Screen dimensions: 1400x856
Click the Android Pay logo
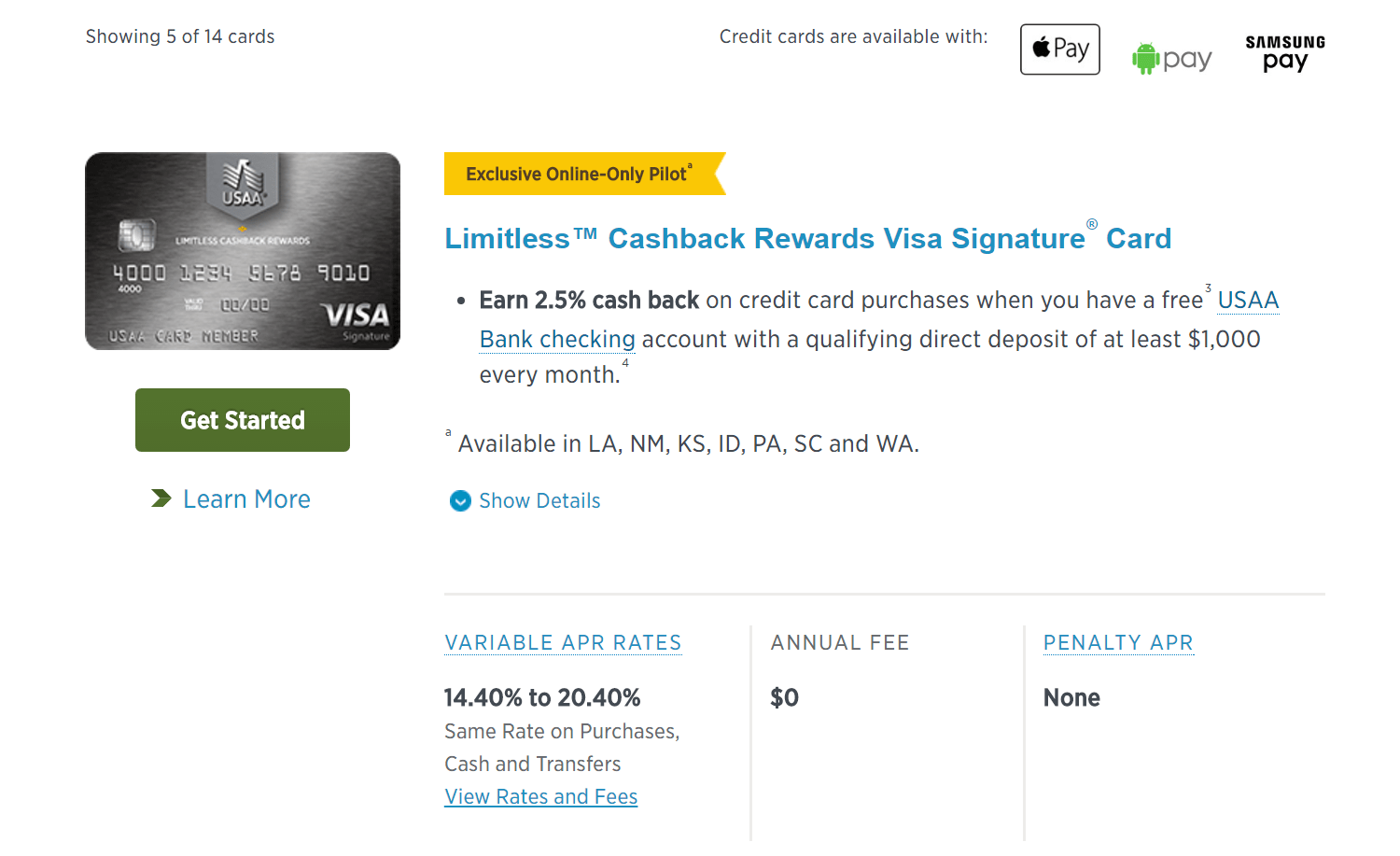click(1171, 59)
